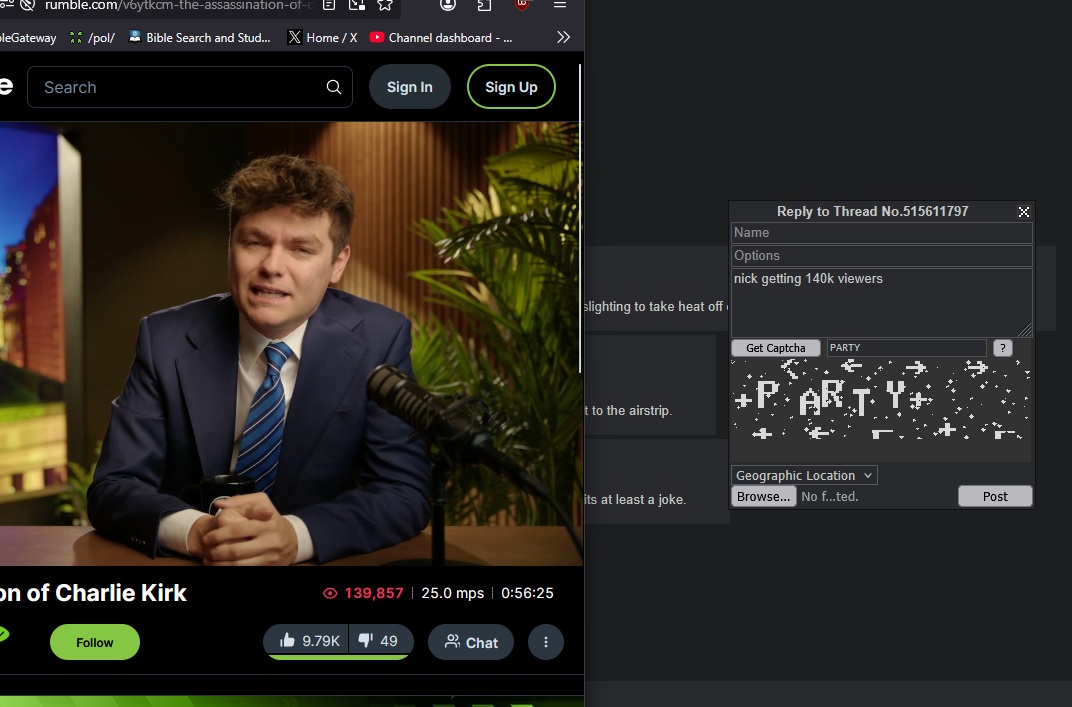Open the red uBlock shield extension
The image size is (1072, 707).
(x=522, y=5)
